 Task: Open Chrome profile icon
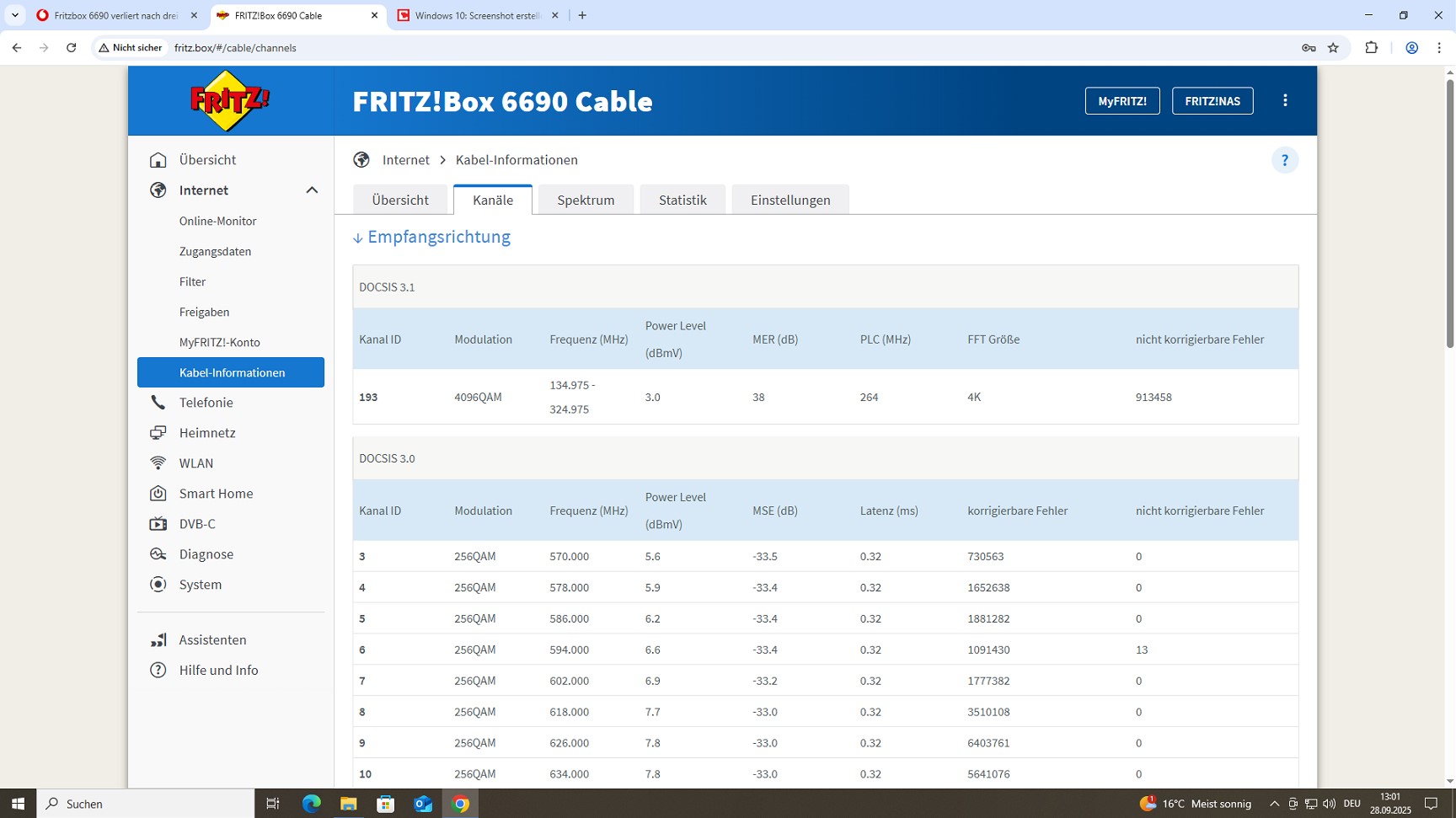[x=1412, y=48]
